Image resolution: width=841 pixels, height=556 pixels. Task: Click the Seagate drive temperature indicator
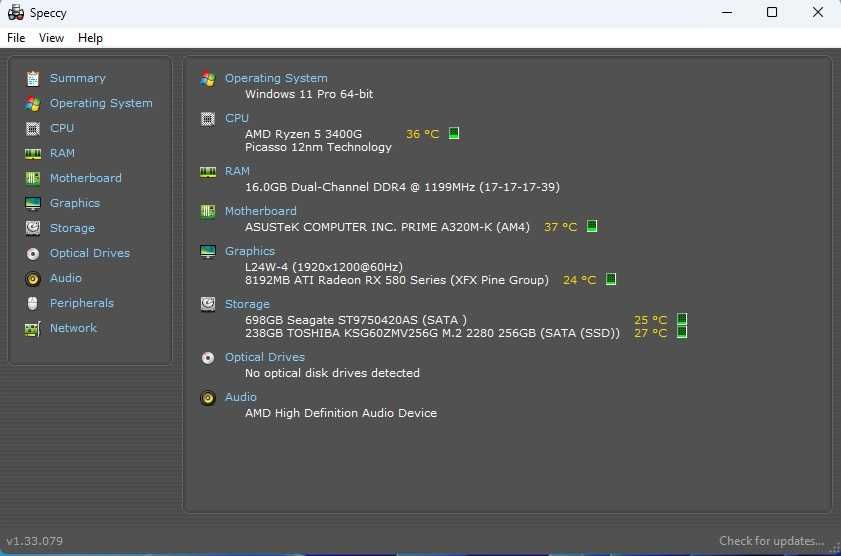682,319
